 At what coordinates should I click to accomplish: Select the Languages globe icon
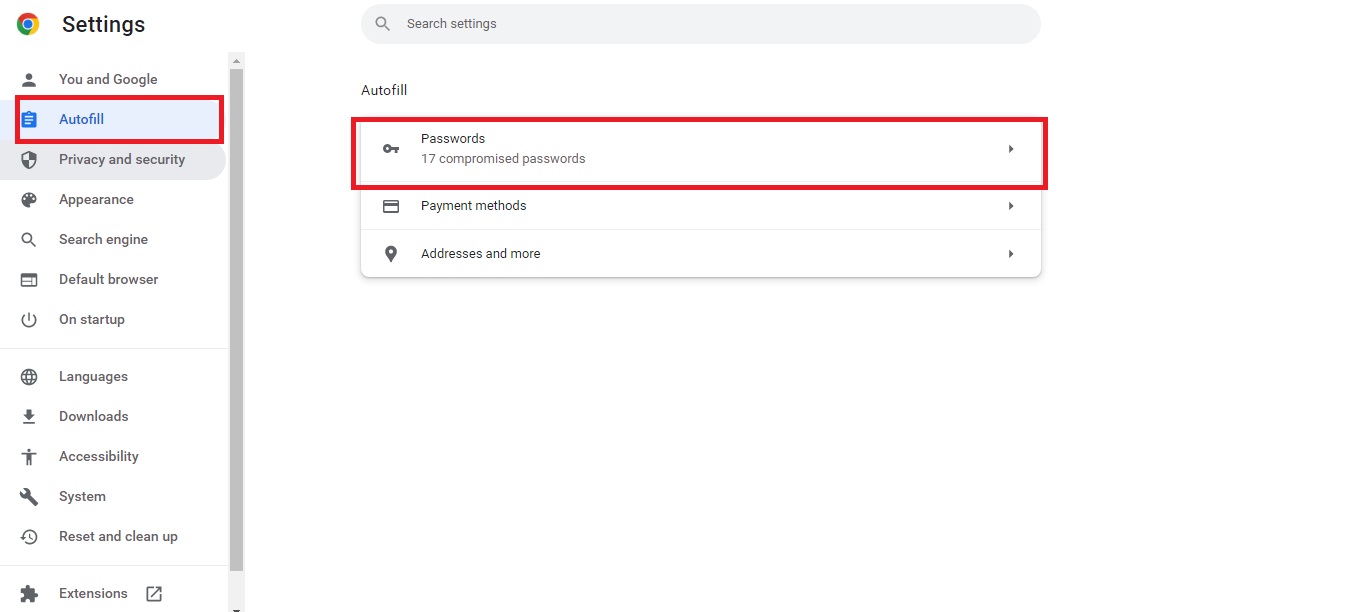coord(28,376)
